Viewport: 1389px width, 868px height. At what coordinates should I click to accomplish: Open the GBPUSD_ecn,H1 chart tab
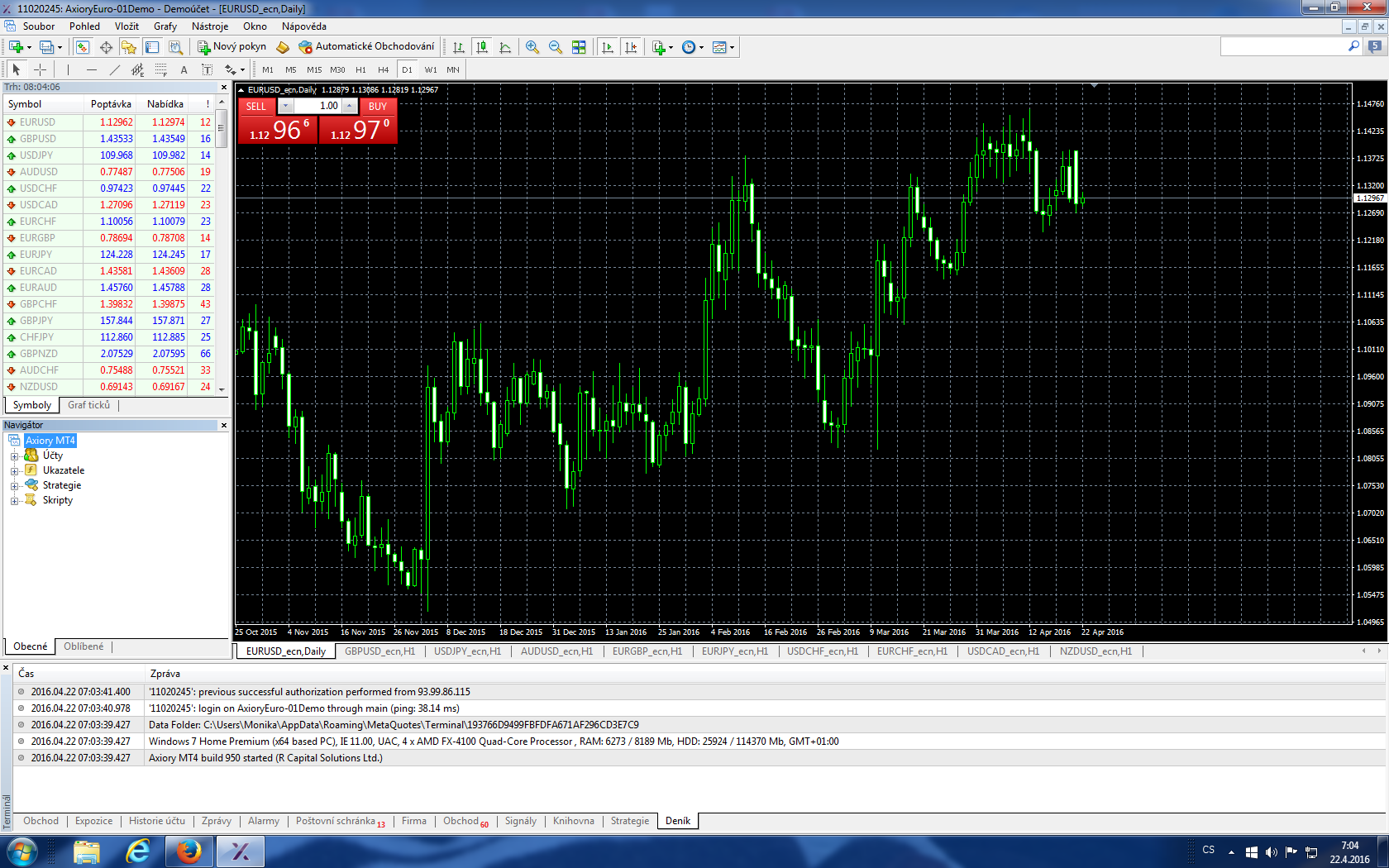tap(379, 651)
